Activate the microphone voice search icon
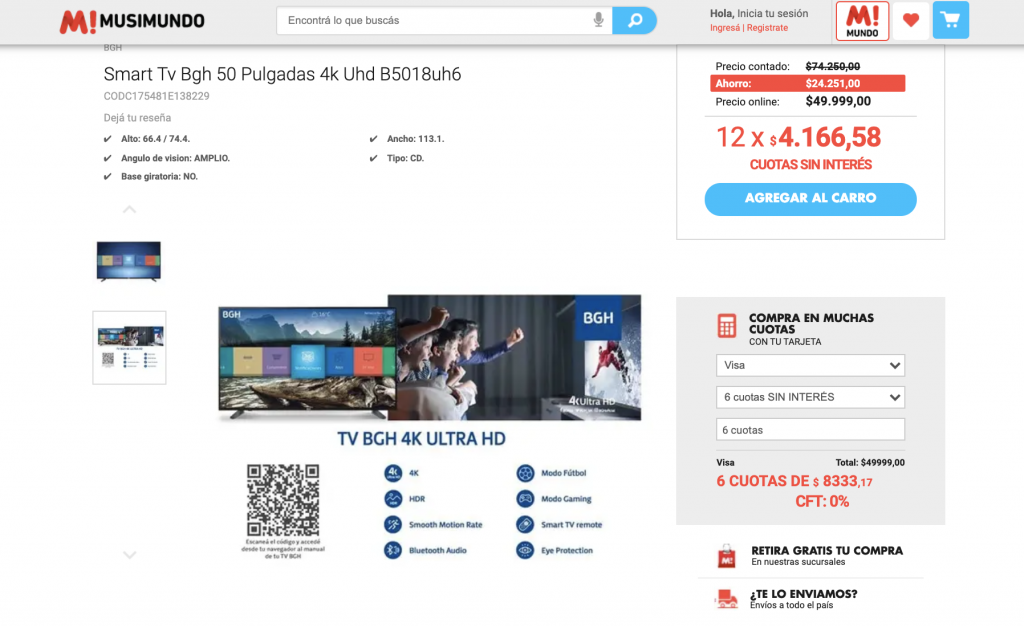1024x627 pixels. 598,20
